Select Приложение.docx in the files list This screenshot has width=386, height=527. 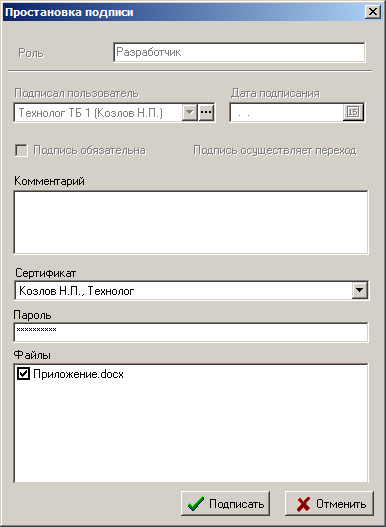(x=78, y=374)
